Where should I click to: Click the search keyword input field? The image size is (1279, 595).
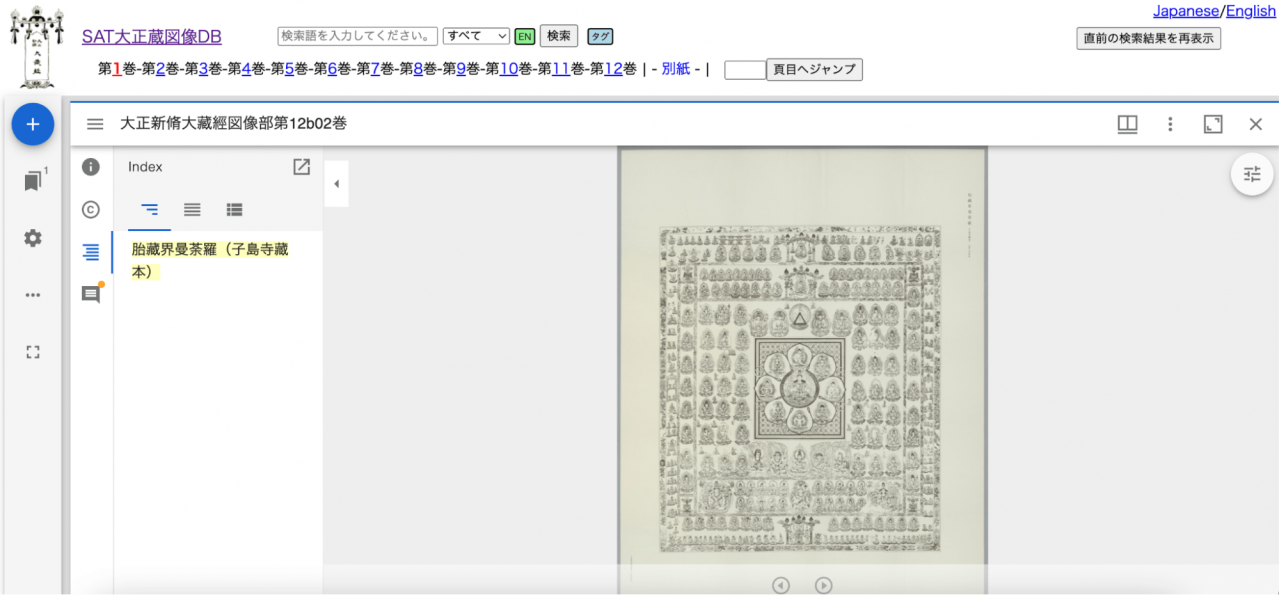358,36
